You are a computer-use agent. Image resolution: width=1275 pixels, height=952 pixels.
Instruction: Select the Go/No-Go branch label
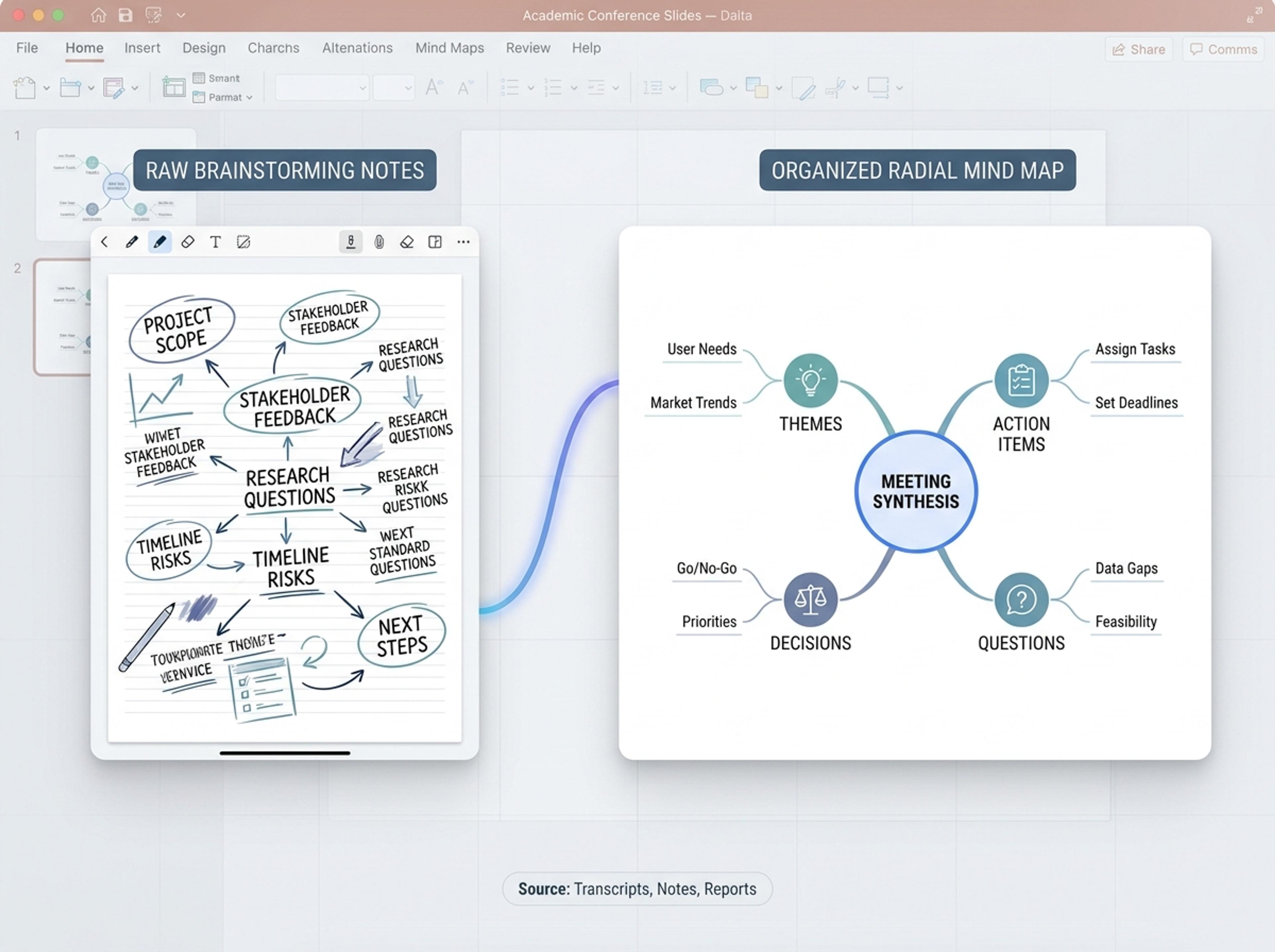click(x=706, y=568)
